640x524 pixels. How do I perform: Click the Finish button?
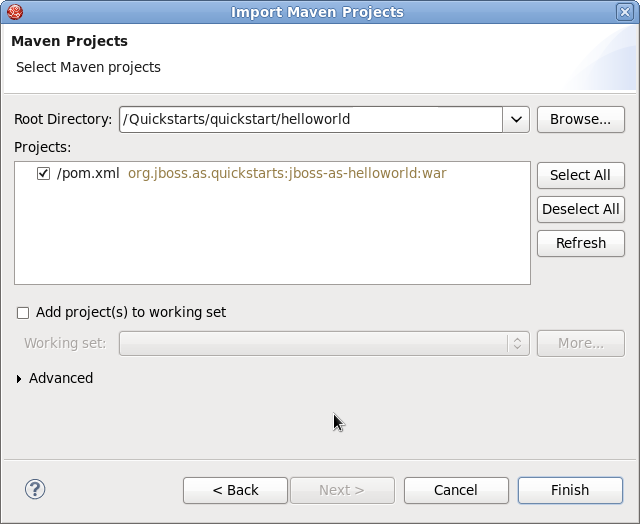point(570,490)
